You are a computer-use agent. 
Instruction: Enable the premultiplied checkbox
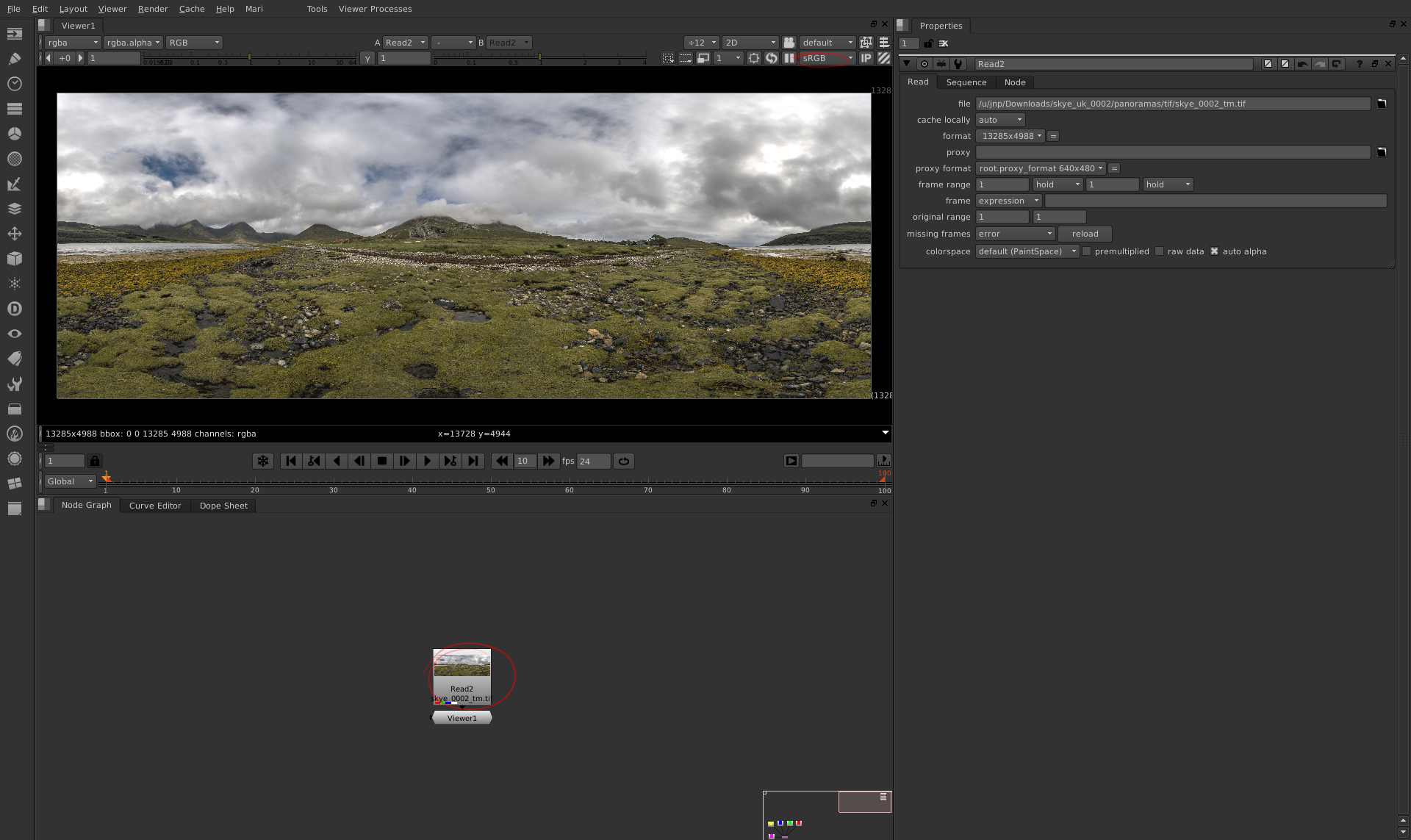(1087, 251)
